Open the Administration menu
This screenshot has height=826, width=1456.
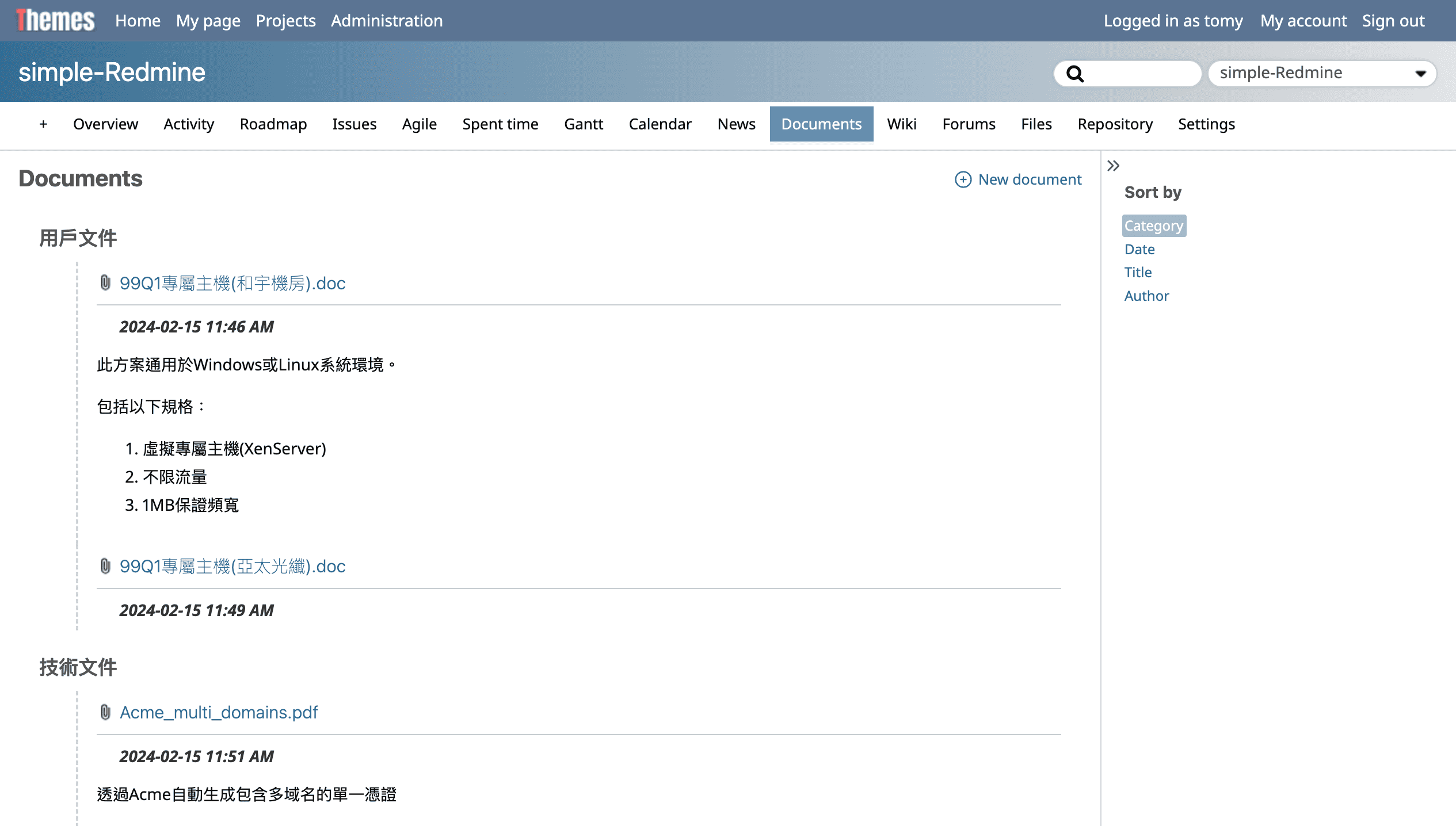click(387, 21)
